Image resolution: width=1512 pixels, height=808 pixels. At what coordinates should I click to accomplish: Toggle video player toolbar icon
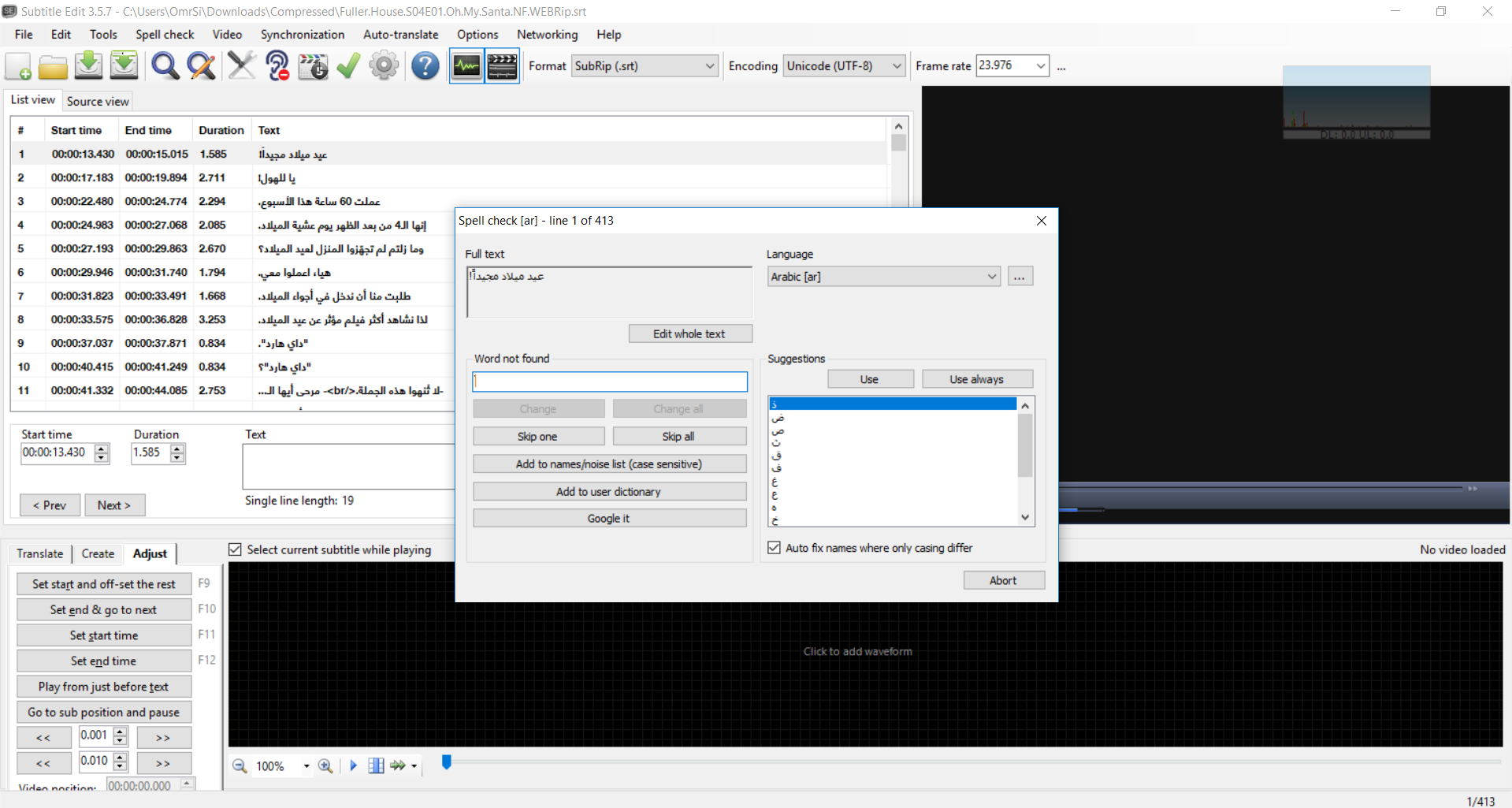[502, 66]
